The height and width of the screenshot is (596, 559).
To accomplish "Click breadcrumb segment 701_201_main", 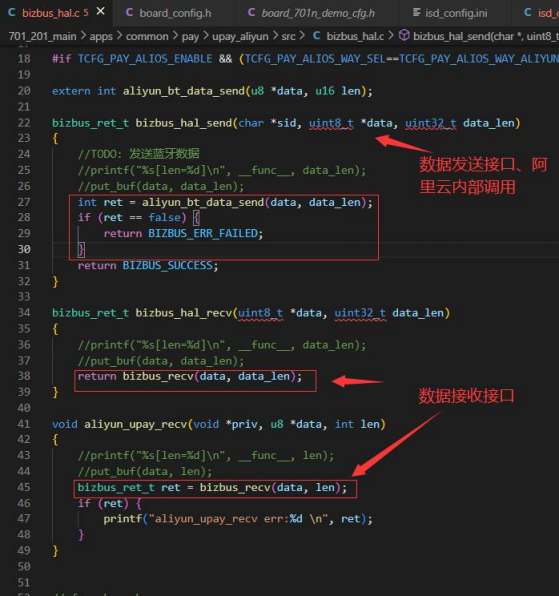I will coord(42,36).
